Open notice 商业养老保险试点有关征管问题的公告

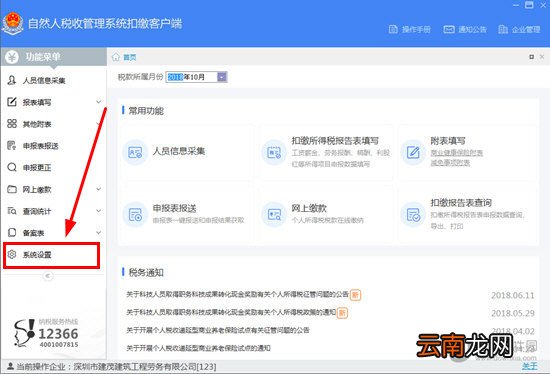[218, 330]
